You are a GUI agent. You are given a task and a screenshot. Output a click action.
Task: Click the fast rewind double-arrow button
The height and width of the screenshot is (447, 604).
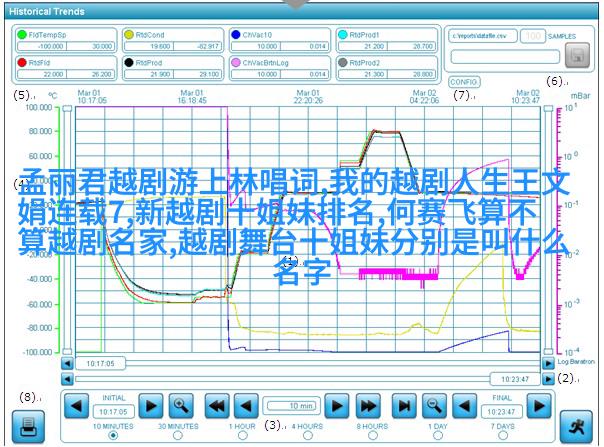point(216,406)
